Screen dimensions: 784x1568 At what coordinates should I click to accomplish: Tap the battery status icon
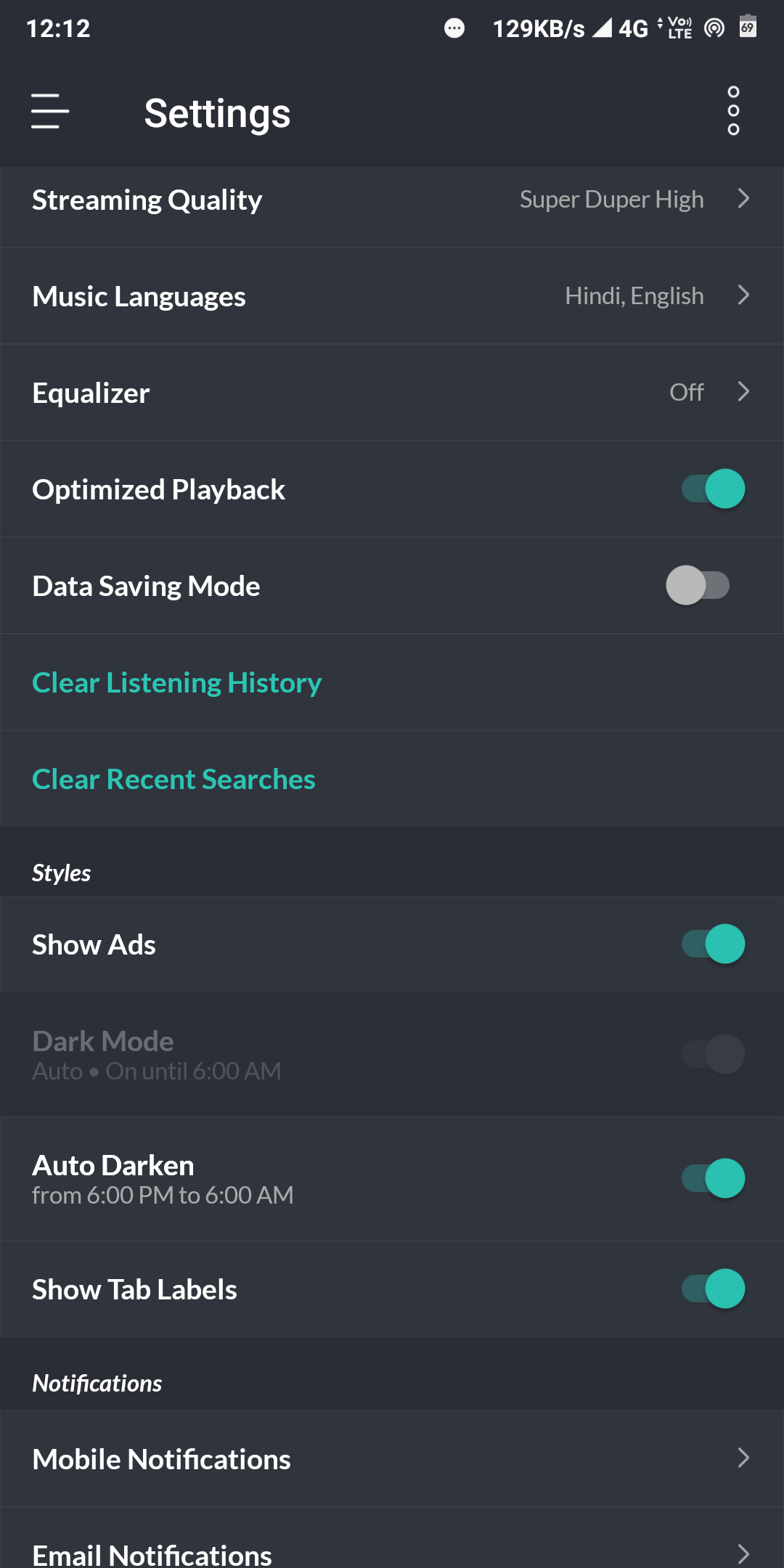pyautogui.click(x=748, y=27)
